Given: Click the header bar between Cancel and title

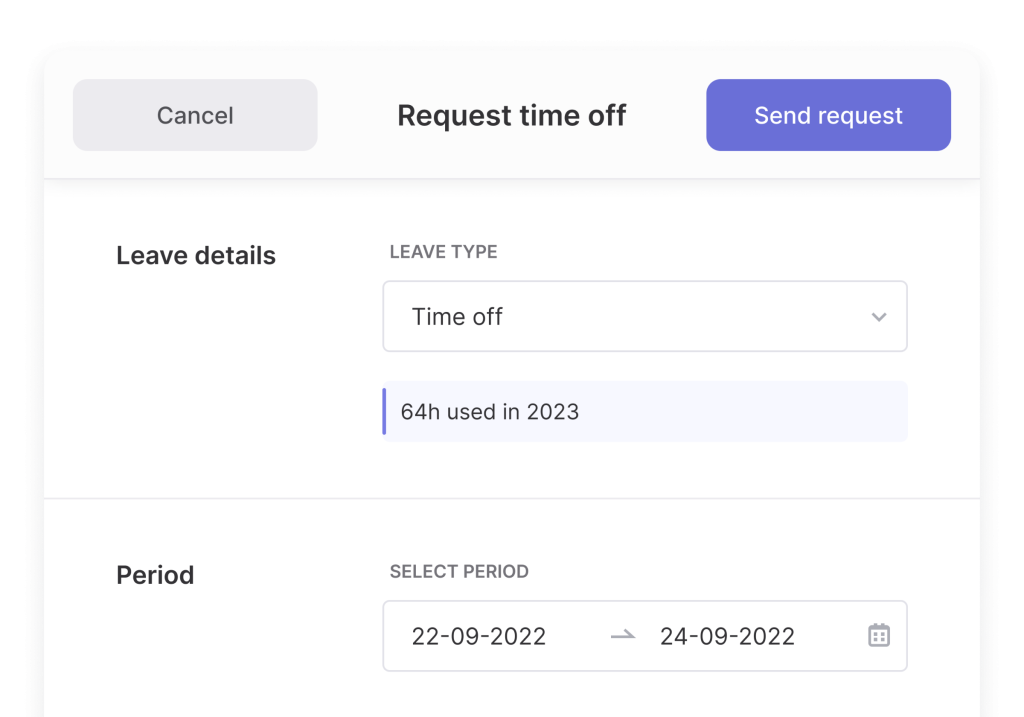Looking at the screenshot, I should (x=356, y=116).
